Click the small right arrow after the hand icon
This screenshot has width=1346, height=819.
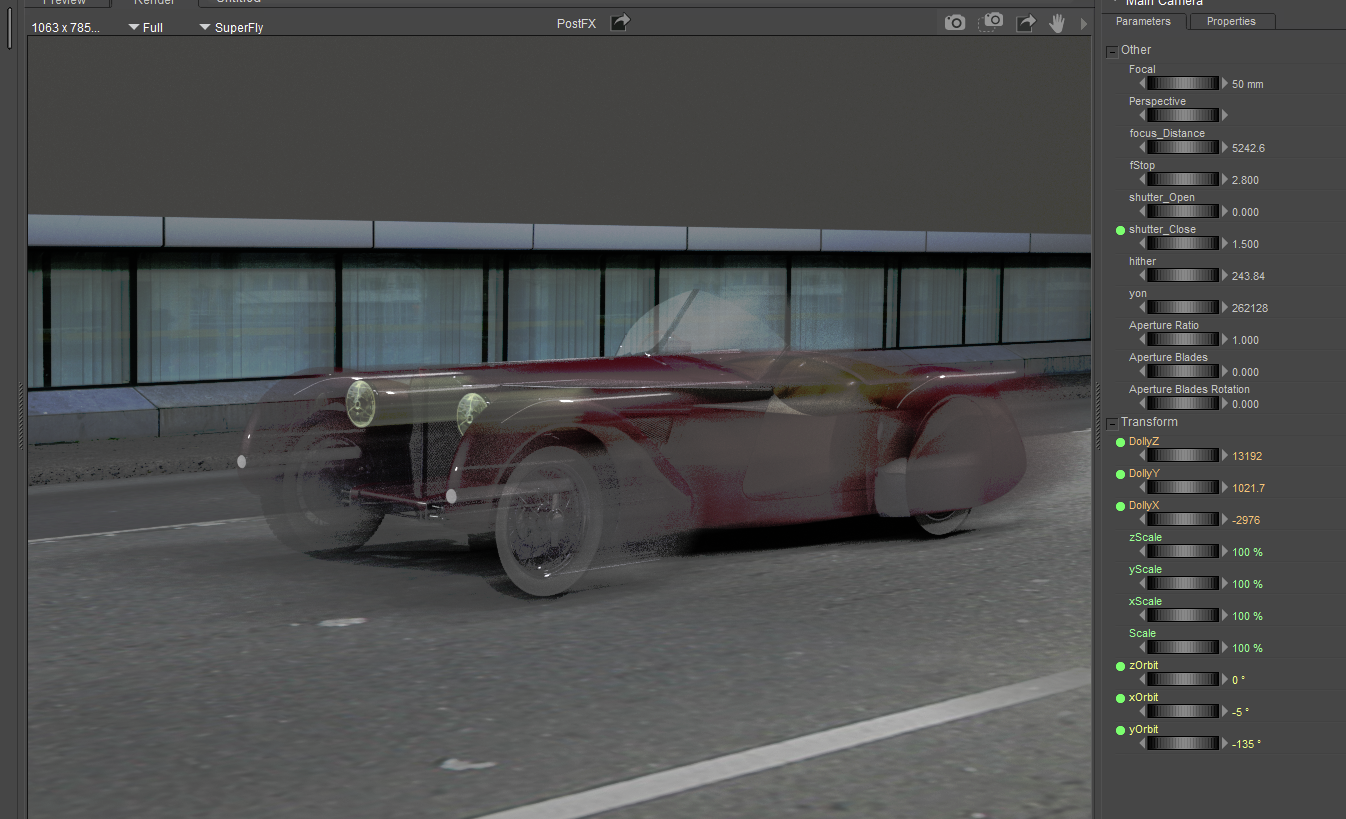click(1083, 23)
